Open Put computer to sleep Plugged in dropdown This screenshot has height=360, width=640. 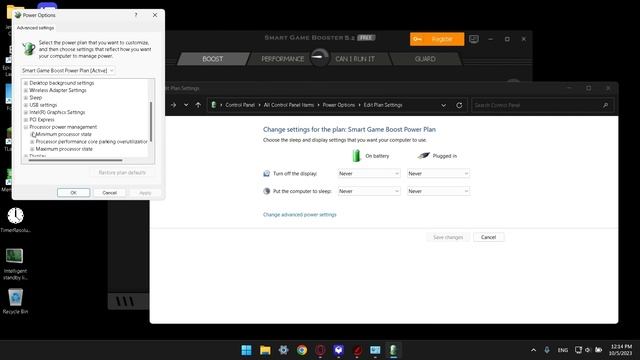[438, 191]
